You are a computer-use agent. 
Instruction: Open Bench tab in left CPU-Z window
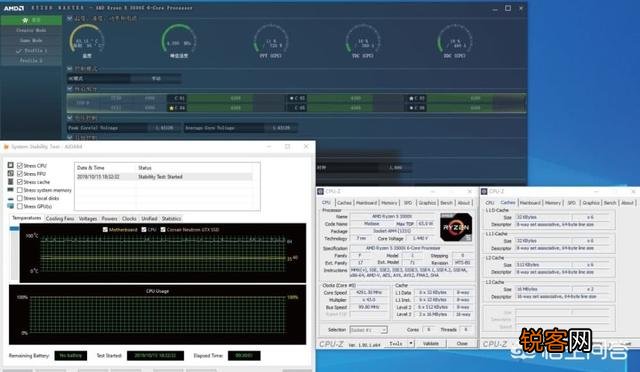[x=447, y=203]
